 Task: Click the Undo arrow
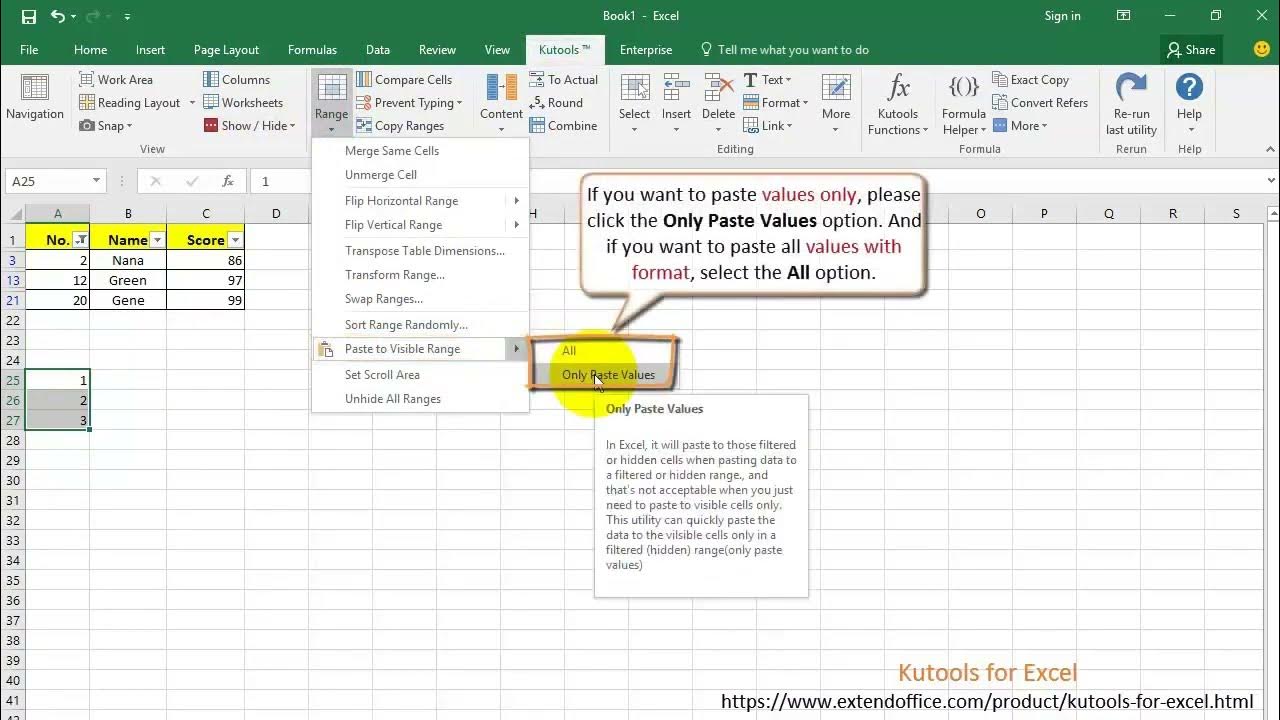coord(57,16)
